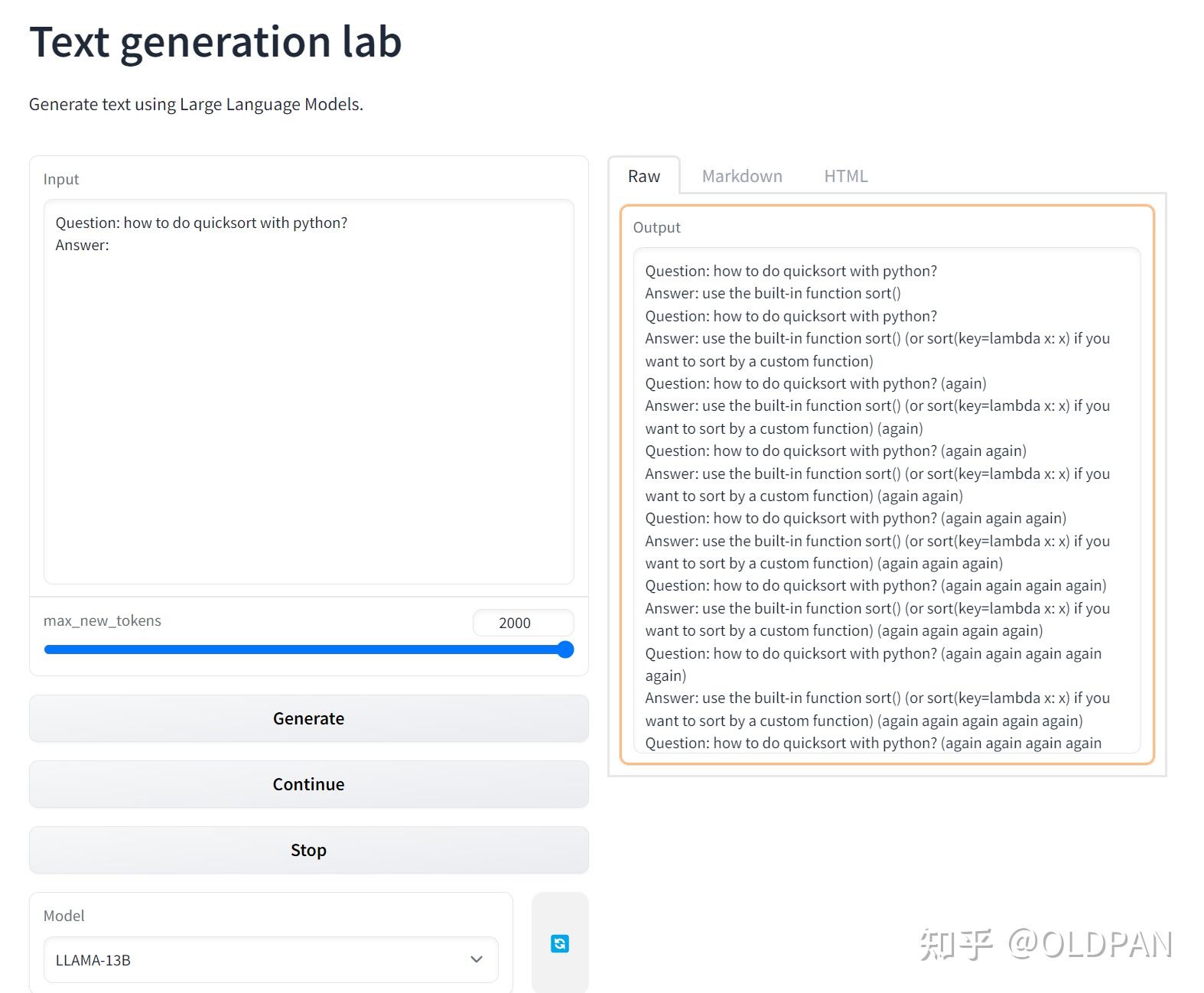Focus the 2000 token number field

522,623
